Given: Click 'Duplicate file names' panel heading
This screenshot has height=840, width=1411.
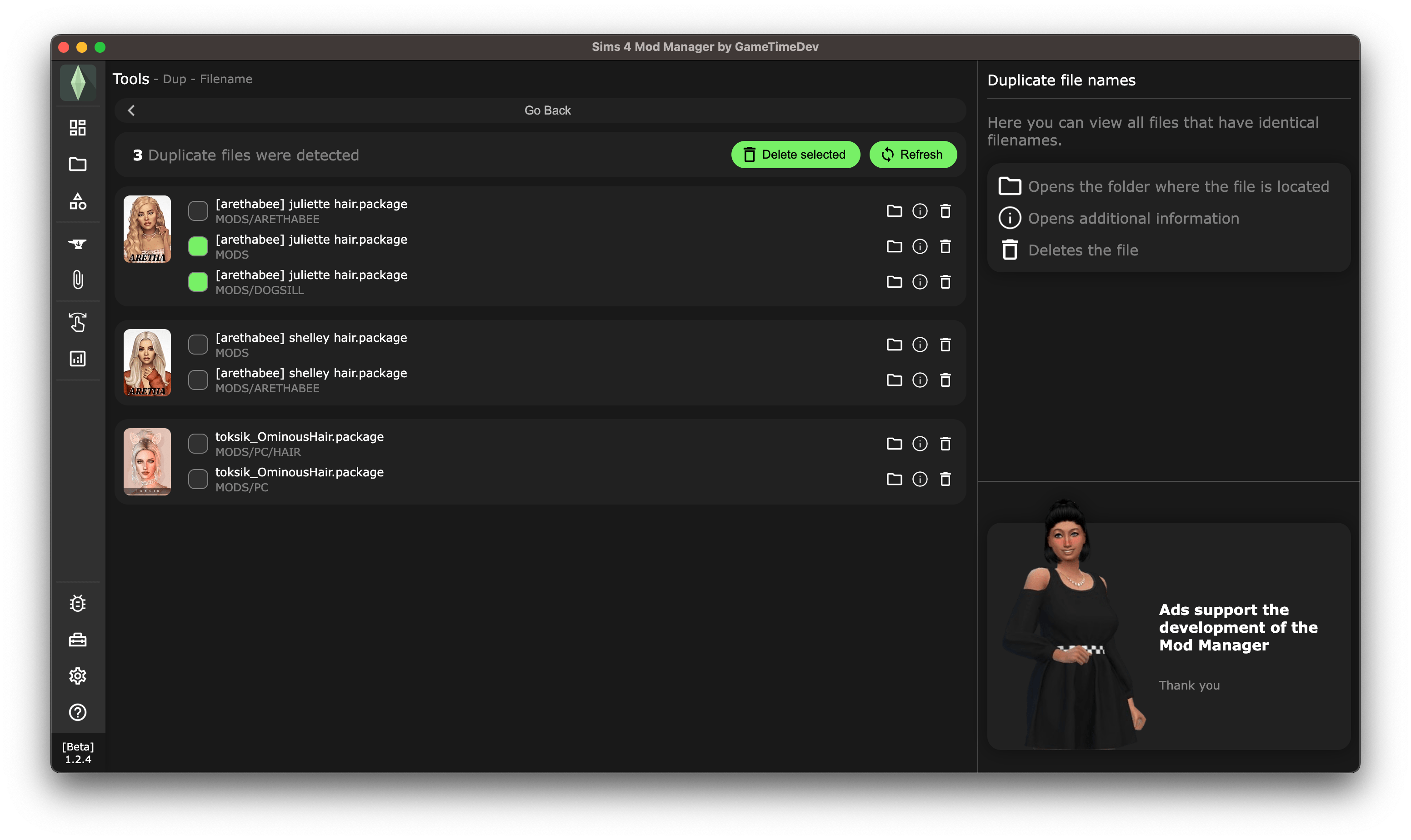Looking at the screenshot, I should 1061,80.
